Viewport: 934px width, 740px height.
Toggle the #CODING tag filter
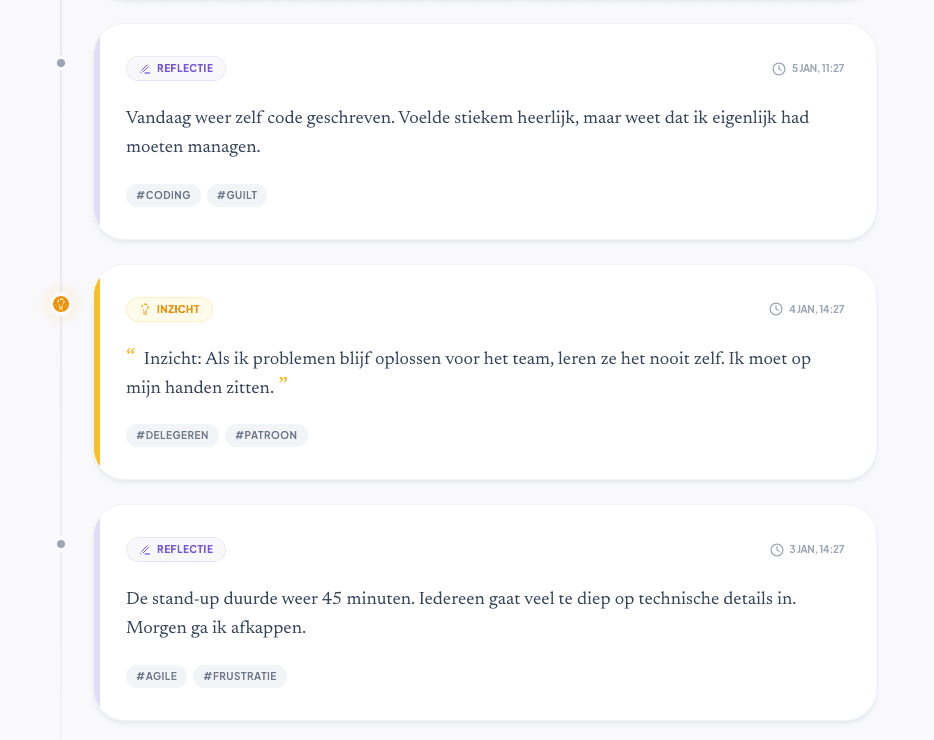163,195
